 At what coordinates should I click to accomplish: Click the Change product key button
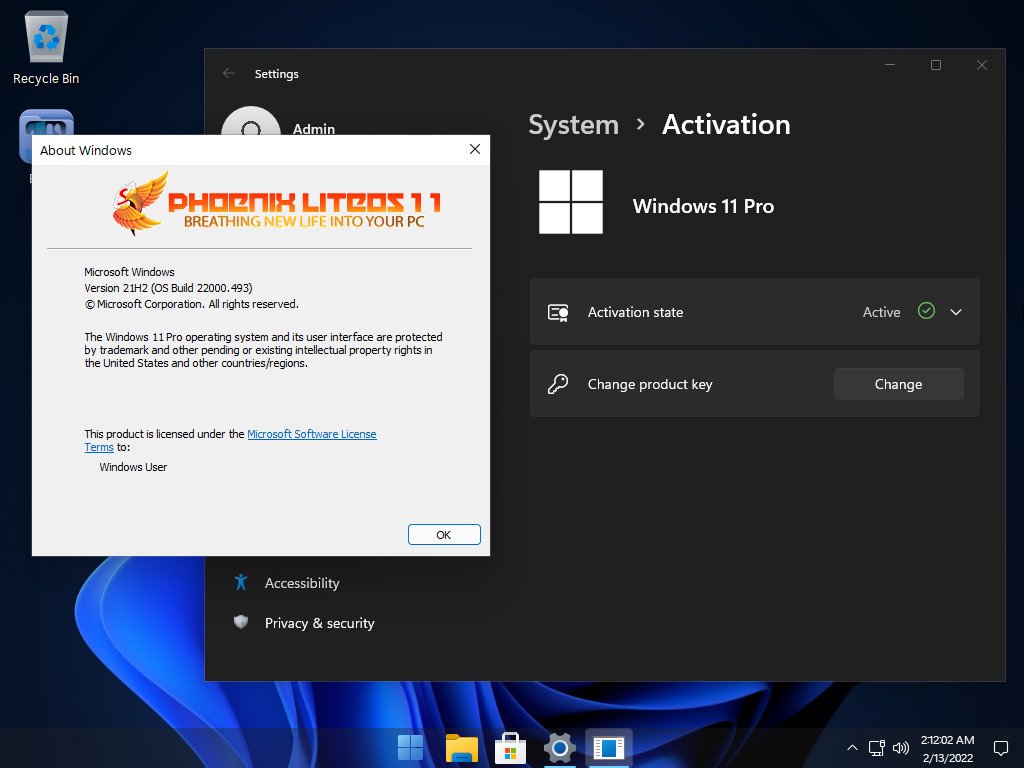898,384
